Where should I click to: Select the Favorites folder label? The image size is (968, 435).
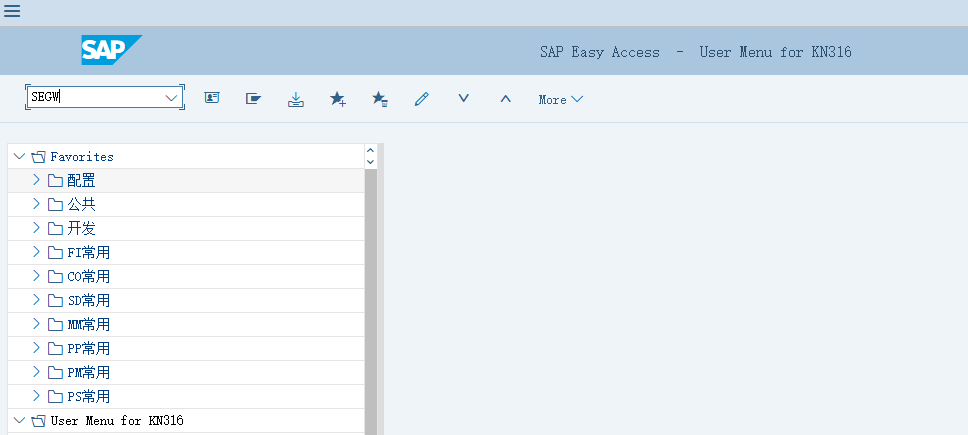point(82,157)
